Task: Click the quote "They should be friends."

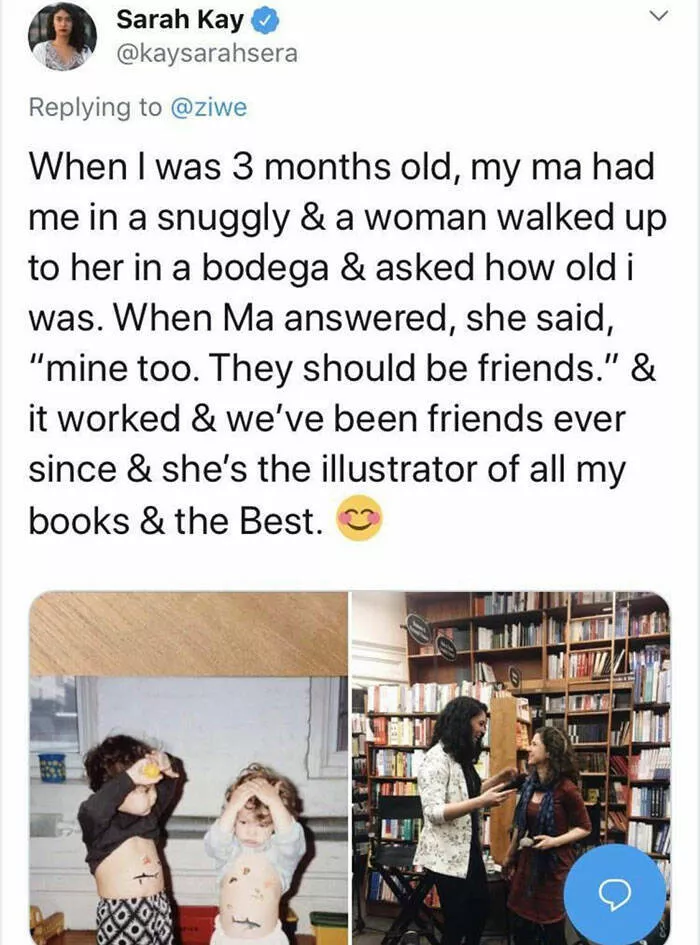Action: point(405,368)
